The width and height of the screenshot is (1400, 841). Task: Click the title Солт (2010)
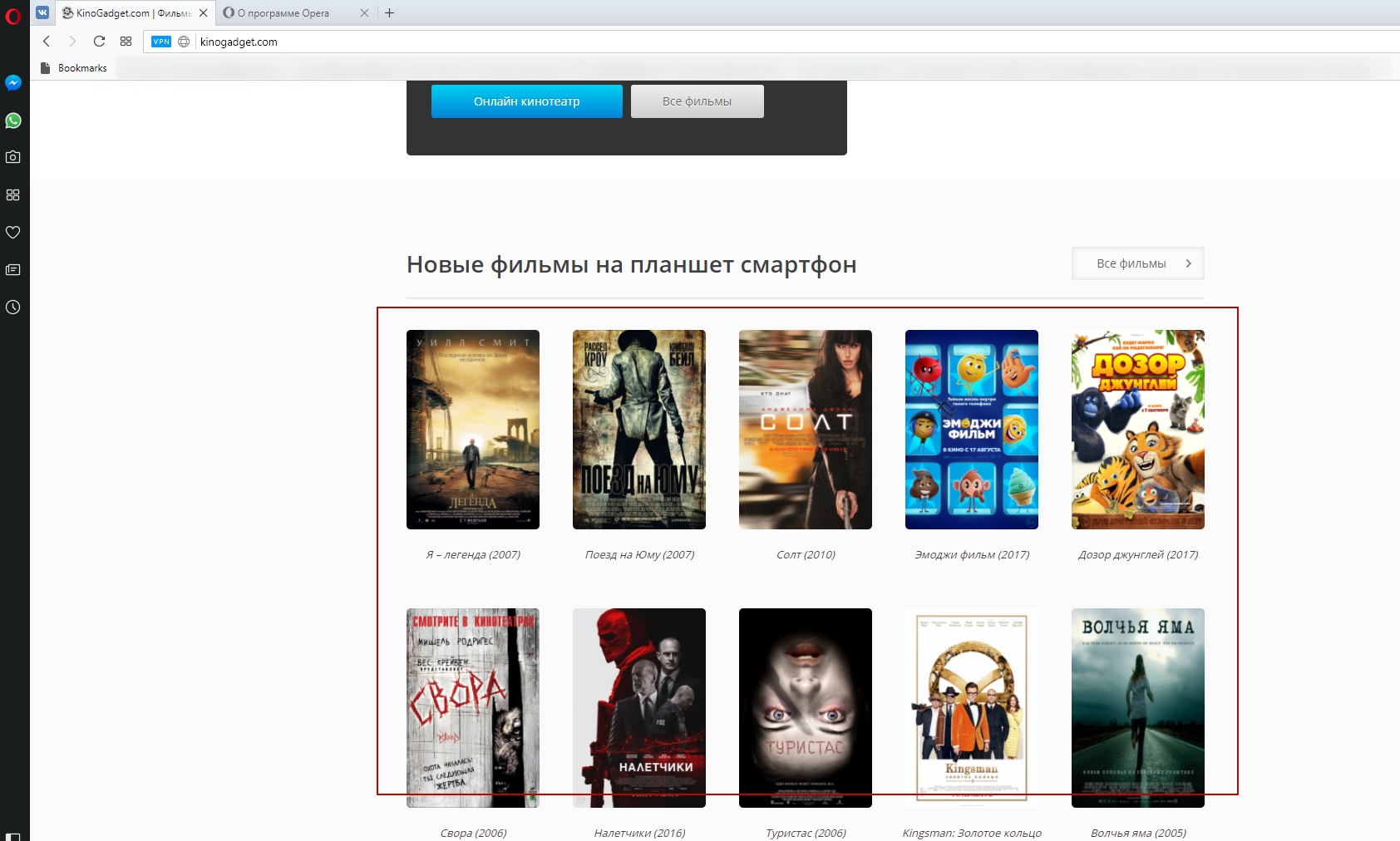point(806,554)
